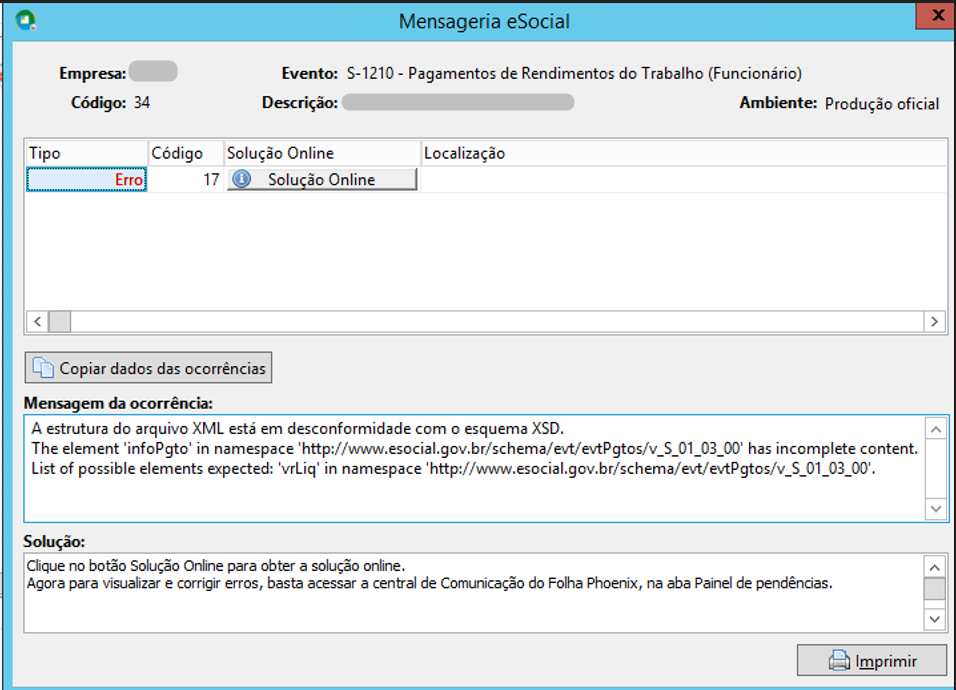Screen dimensions: 956x690
Task: Open the Solução Online button for error 17
Action: [322, 179]
